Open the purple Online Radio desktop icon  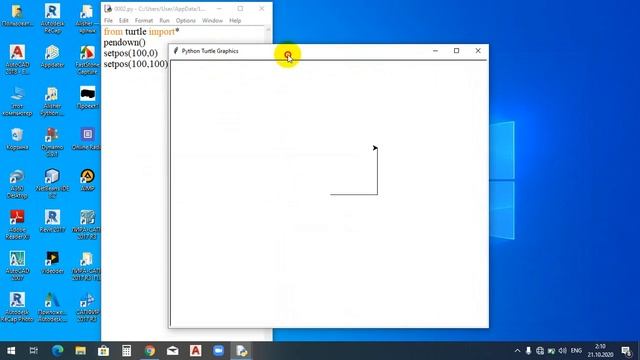[87, 139]
